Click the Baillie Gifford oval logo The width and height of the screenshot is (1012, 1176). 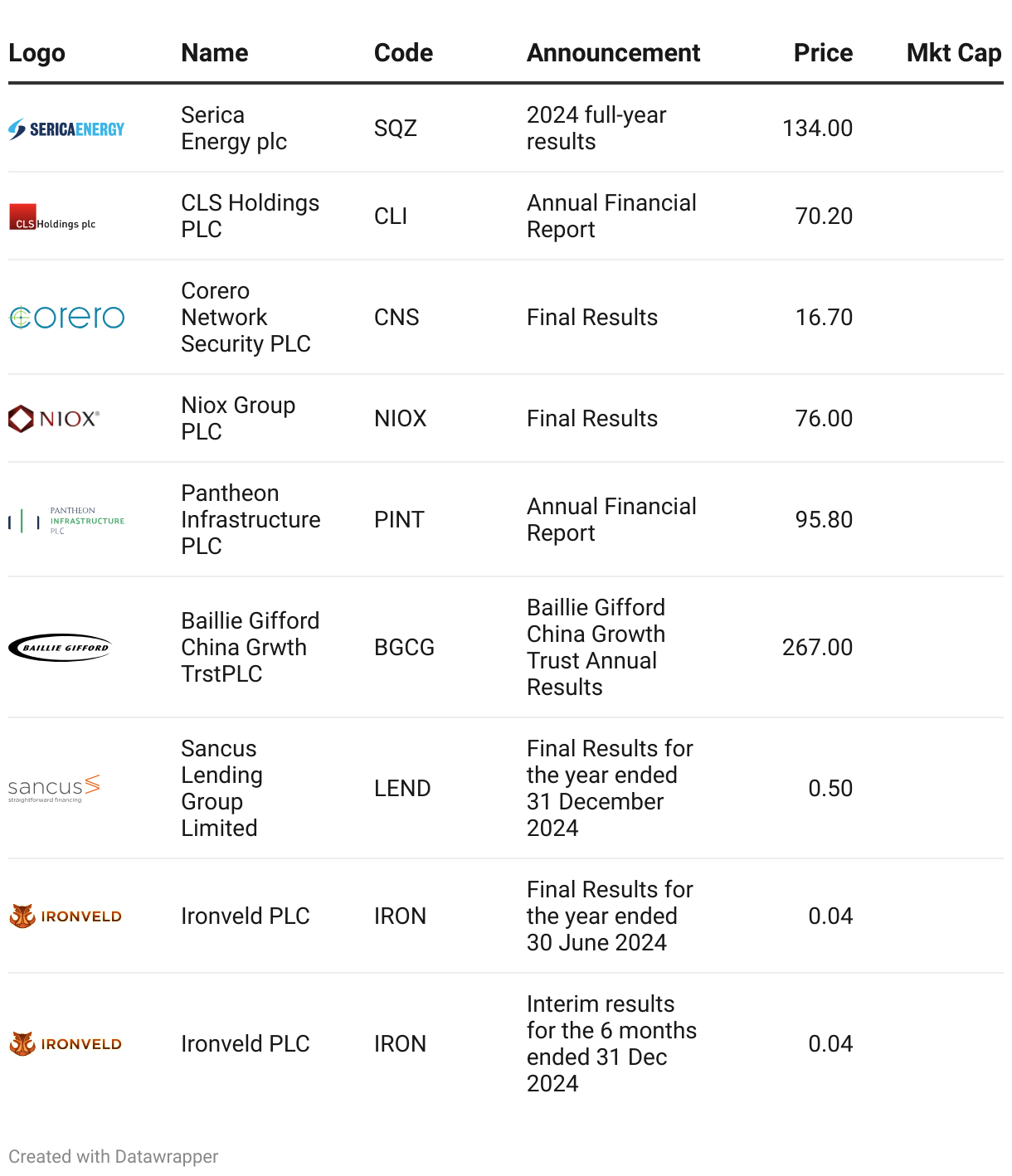(60, 648)
